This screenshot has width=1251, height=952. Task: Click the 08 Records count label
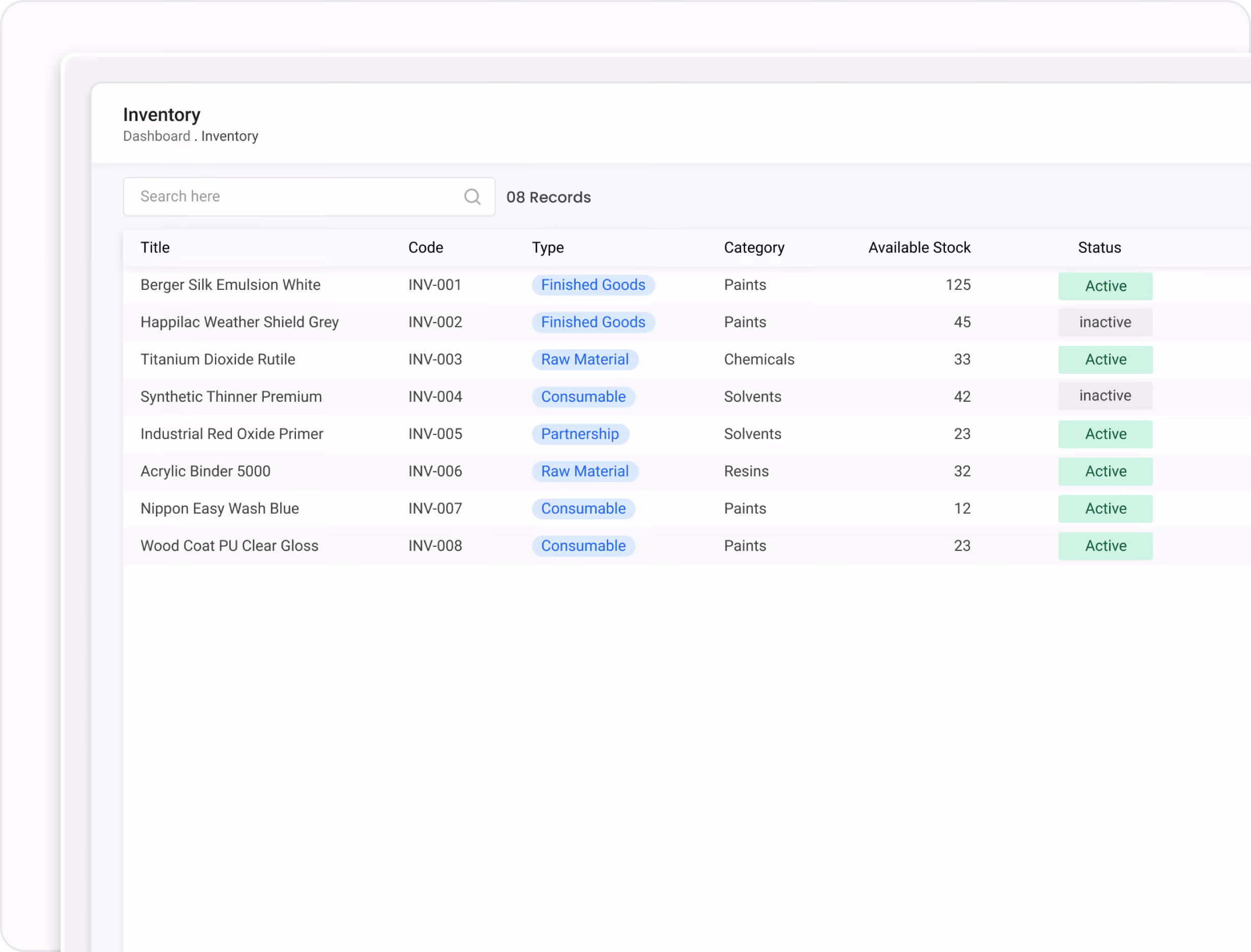pyautogui.click(x=548, y=197)
